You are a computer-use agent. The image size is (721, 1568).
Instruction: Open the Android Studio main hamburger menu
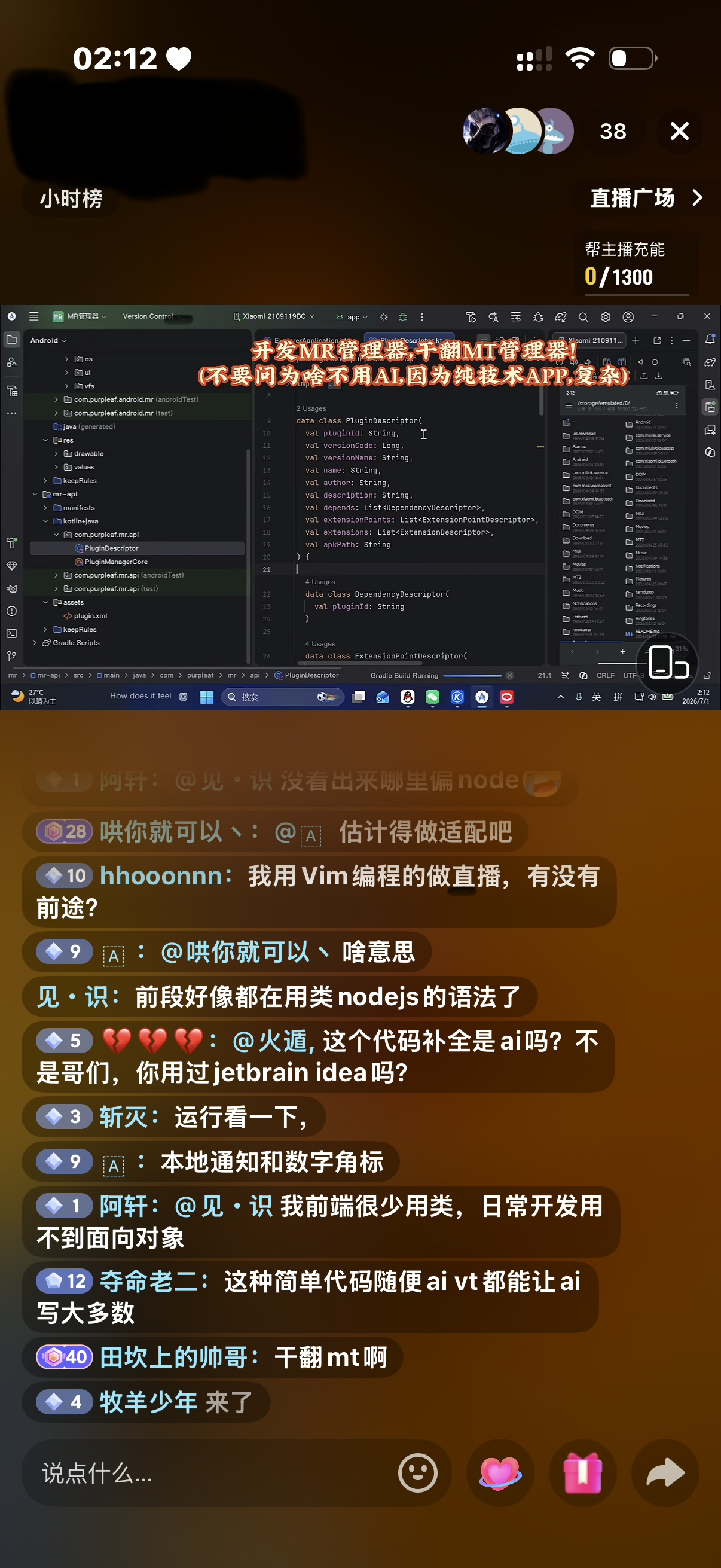(33, 316)
